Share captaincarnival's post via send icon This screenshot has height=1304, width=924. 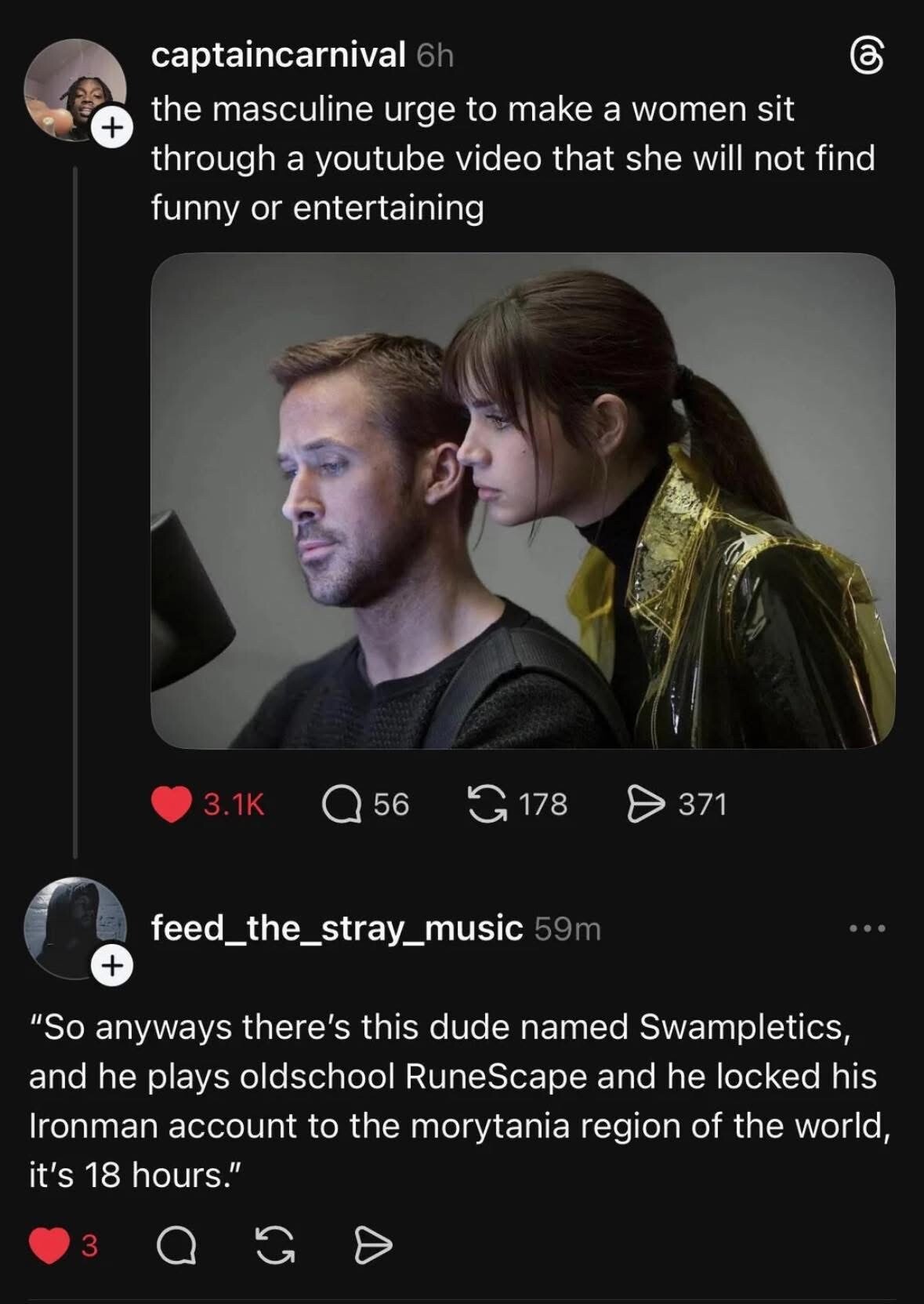pyautogui.click(x=646, y=805)
